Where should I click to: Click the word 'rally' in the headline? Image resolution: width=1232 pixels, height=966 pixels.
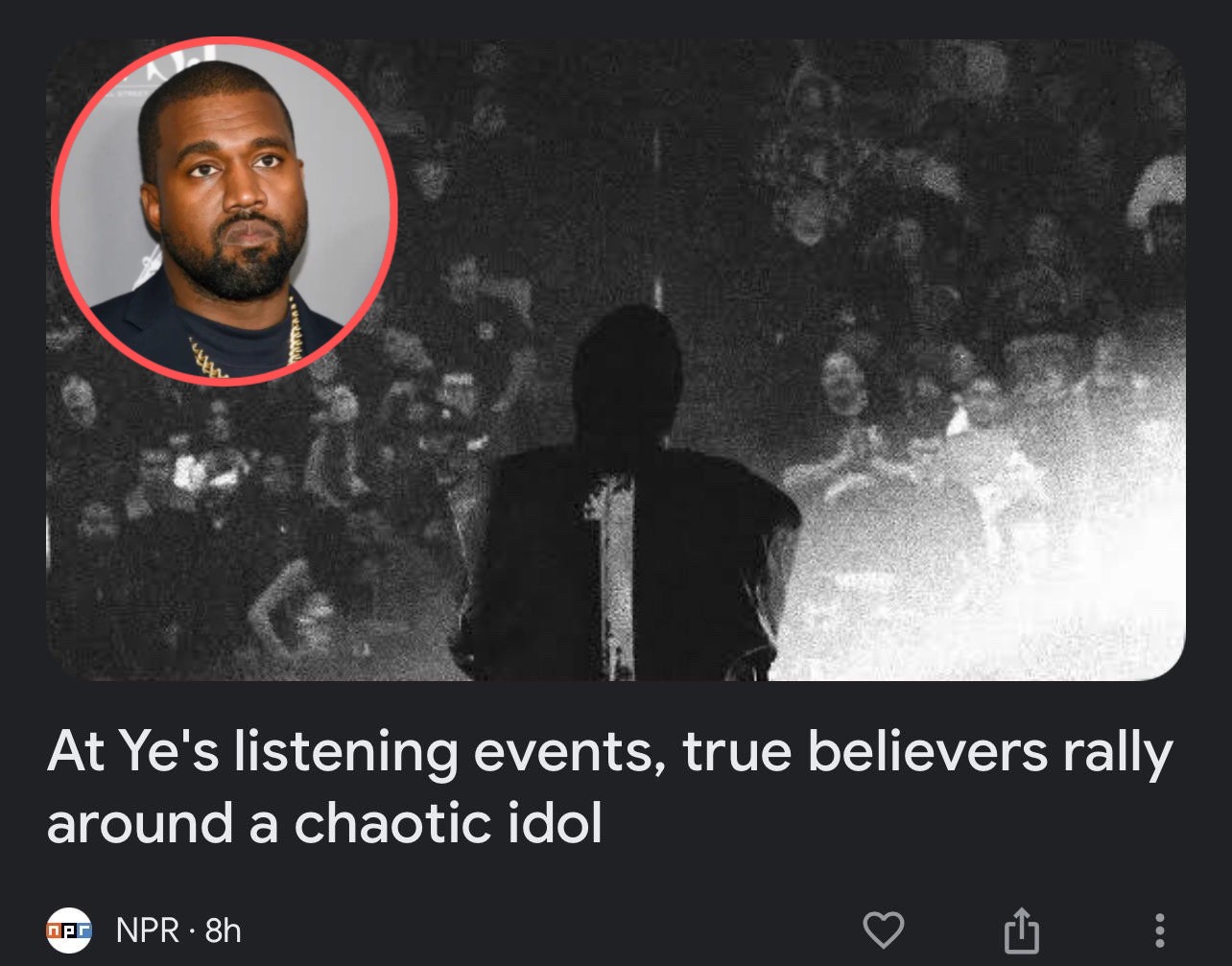coord(1117,753)
